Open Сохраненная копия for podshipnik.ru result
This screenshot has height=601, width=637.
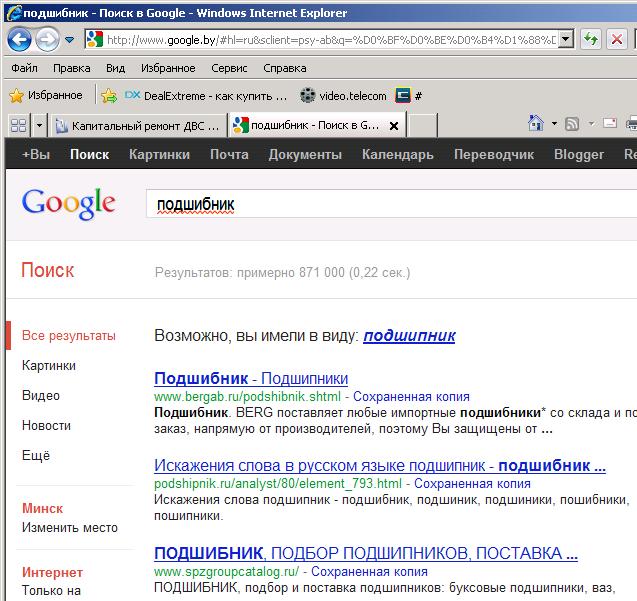(x=472, y=484)
